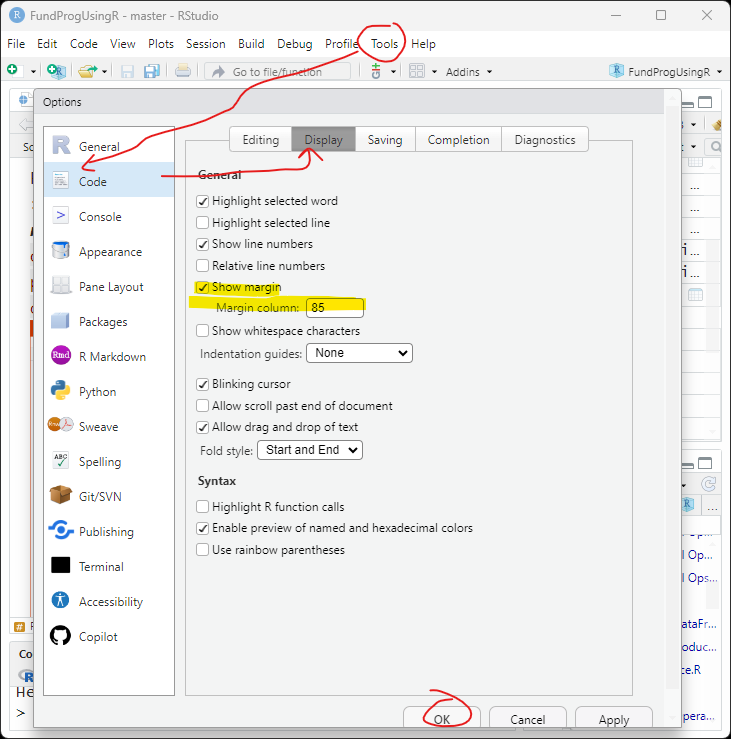This screenshot has width=731, height=739.
Task: Click the Save document toolbar icon
Action: point(127,71)
